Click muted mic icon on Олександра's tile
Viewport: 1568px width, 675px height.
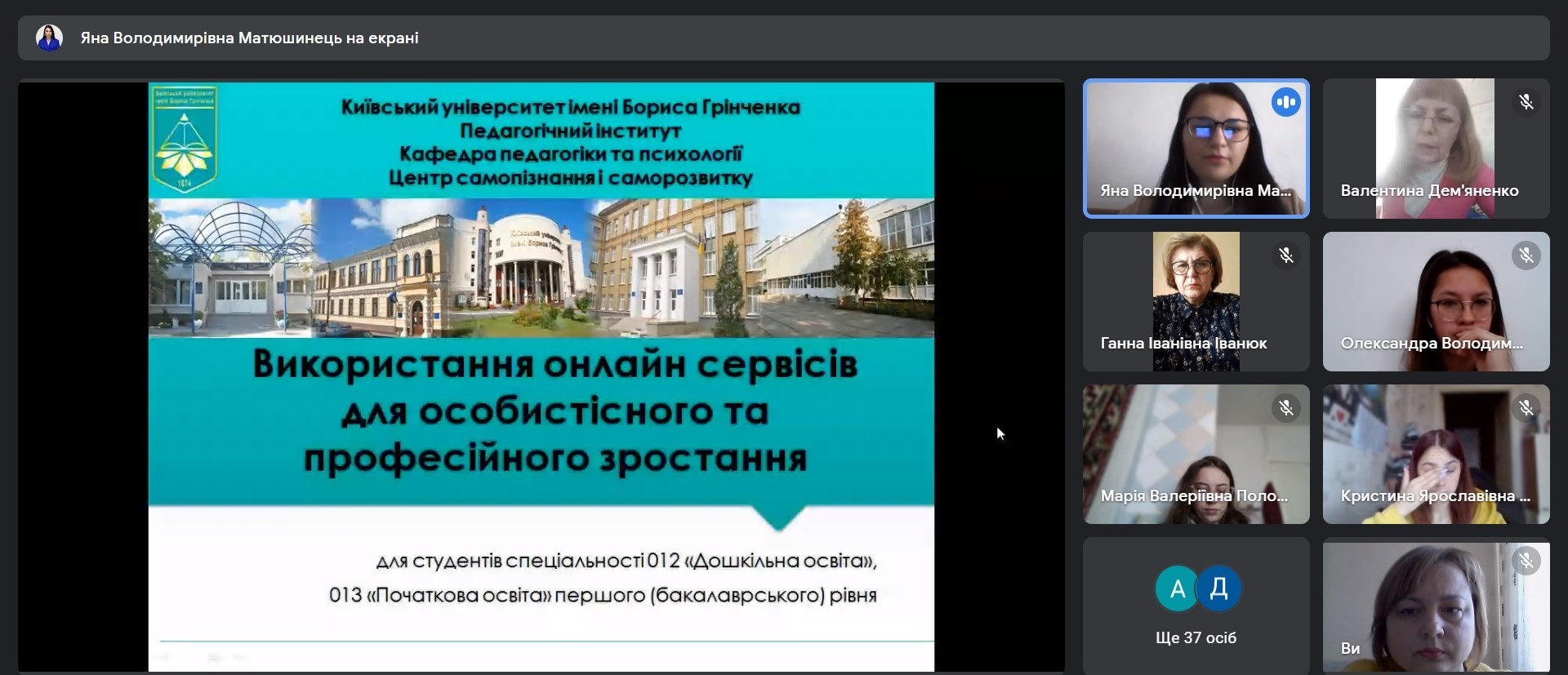pyautogui.click(x=1526, y=255)
